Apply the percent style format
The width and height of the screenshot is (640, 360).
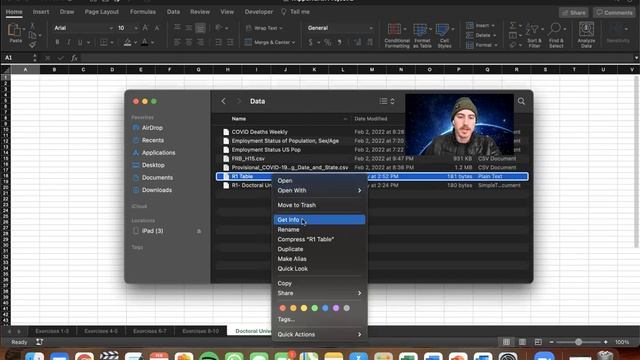coord(327,42)
